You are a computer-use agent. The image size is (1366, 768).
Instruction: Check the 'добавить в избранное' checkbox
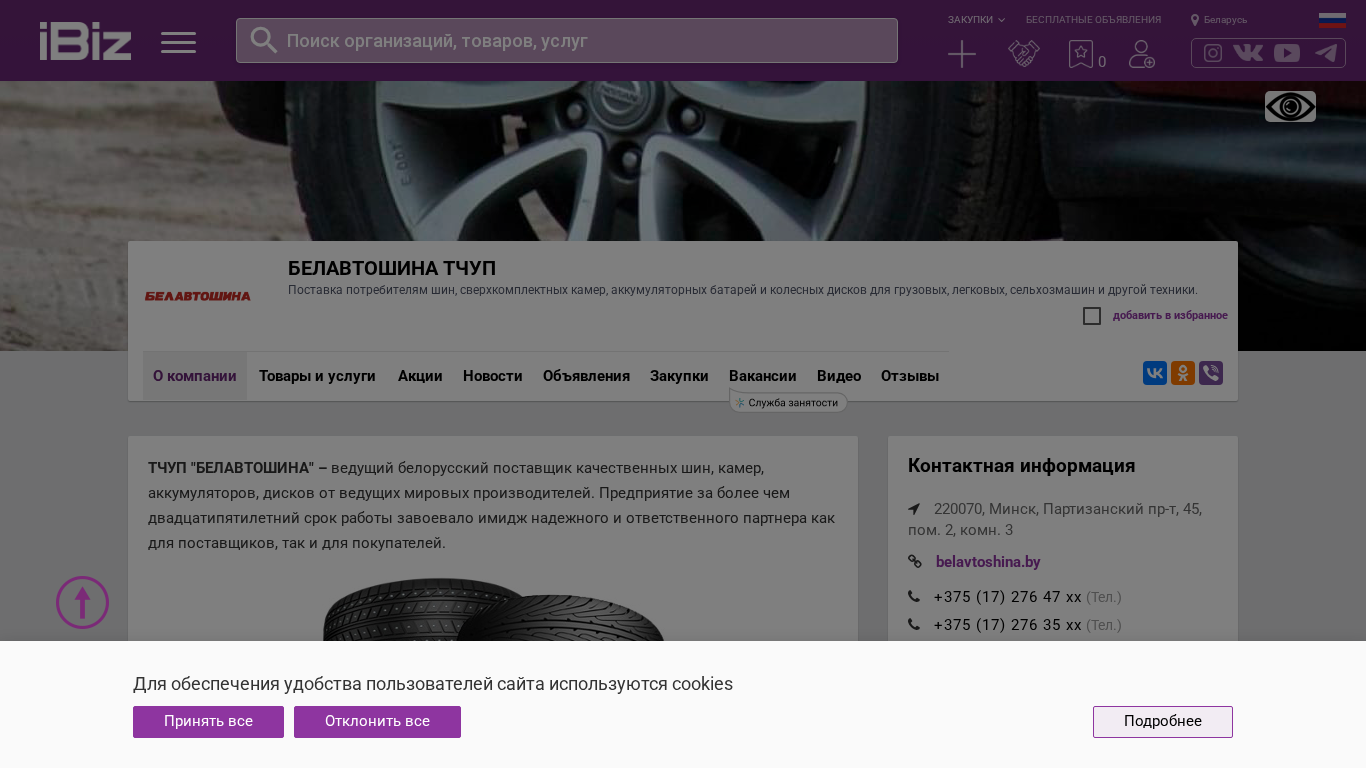[x=1092, y=316]
